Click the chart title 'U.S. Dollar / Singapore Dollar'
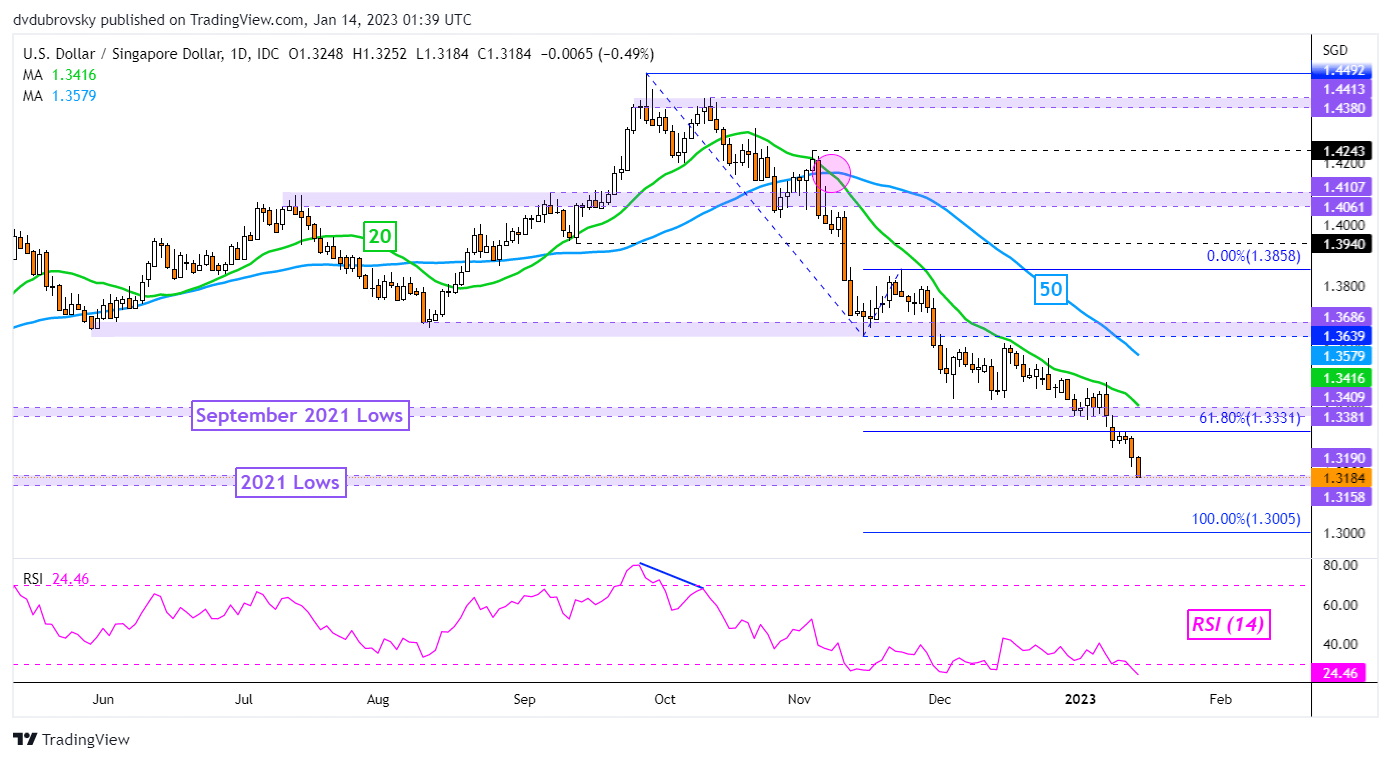This screenshot has height=761, width=1391. pyautogui.click(x=121, y=54)
